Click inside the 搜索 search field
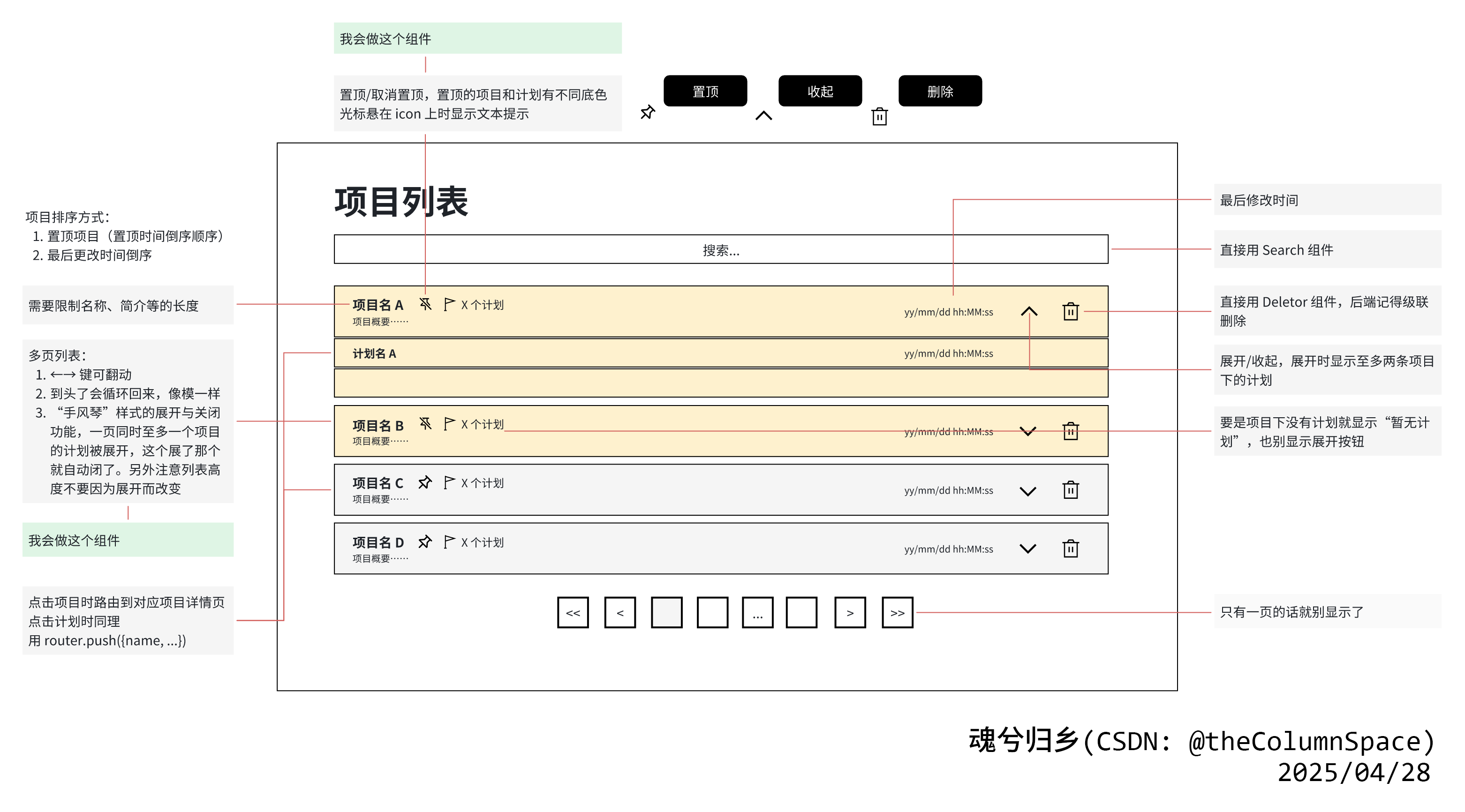The height and width of the screenshot is (812, 1465). click(x=721, y=251)
